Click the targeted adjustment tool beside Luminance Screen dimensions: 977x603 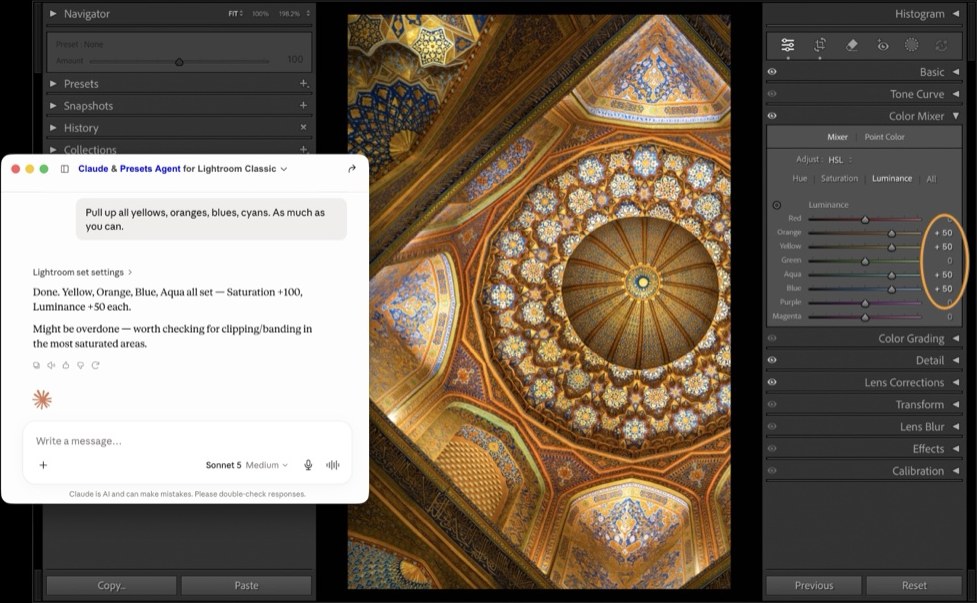pos(776,205)
